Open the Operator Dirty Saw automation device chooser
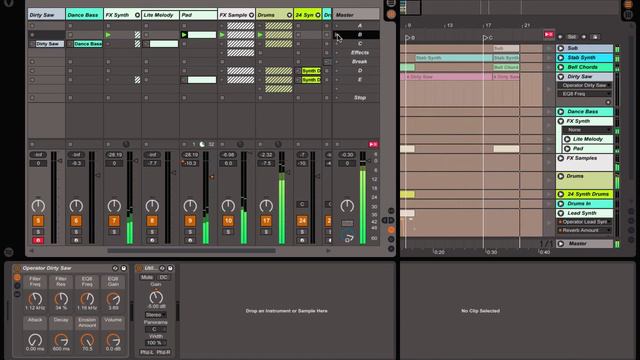 584,85
